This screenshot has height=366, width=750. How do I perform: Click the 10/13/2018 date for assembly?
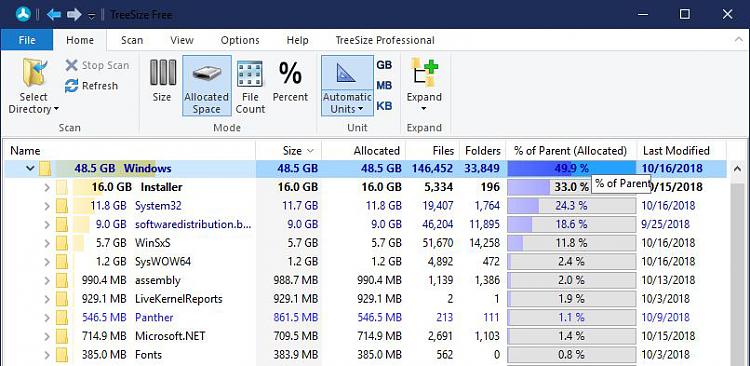[x=669, y=280]
